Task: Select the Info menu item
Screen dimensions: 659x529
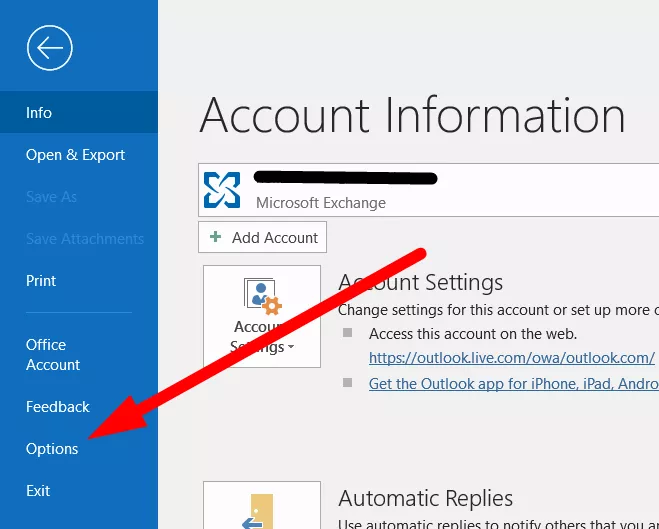Action: pos(79,113)
